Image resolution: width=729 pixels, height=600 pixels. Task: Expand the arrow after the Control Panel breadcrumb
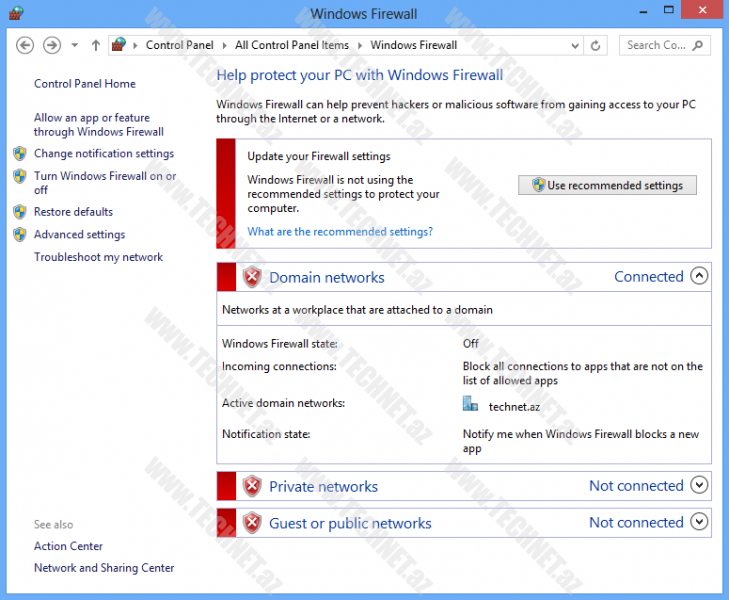(224, 46)
